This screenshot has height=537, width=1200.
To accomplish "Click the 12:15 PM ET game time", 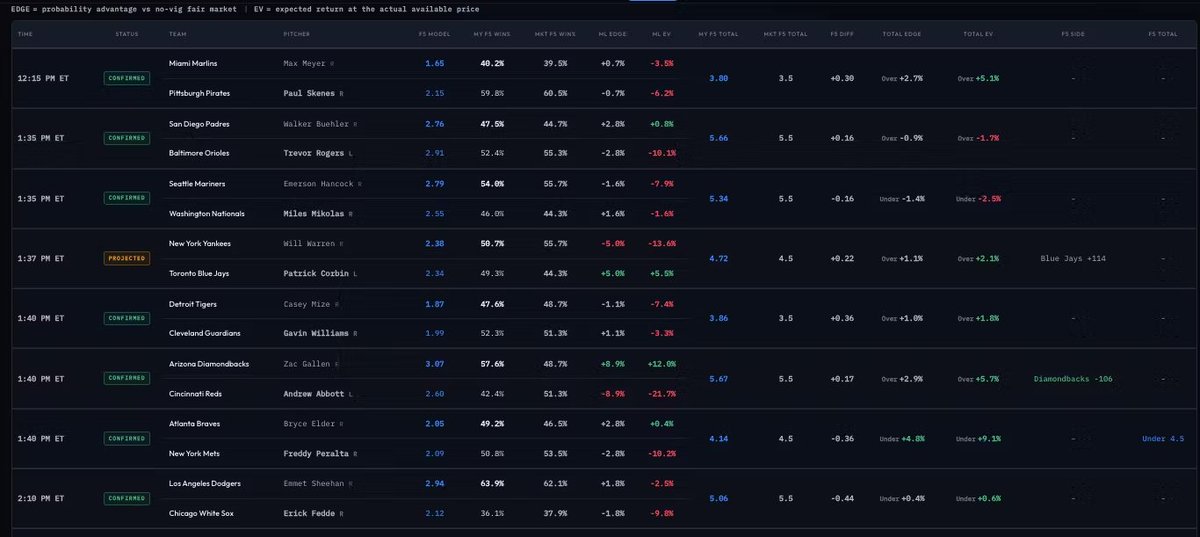I will 43,78.
